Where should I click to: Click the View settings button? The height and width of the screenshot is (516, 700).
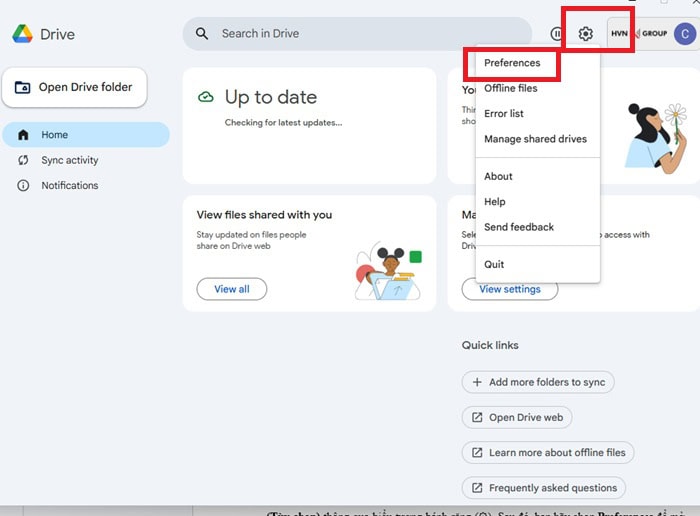click(510, 289)
